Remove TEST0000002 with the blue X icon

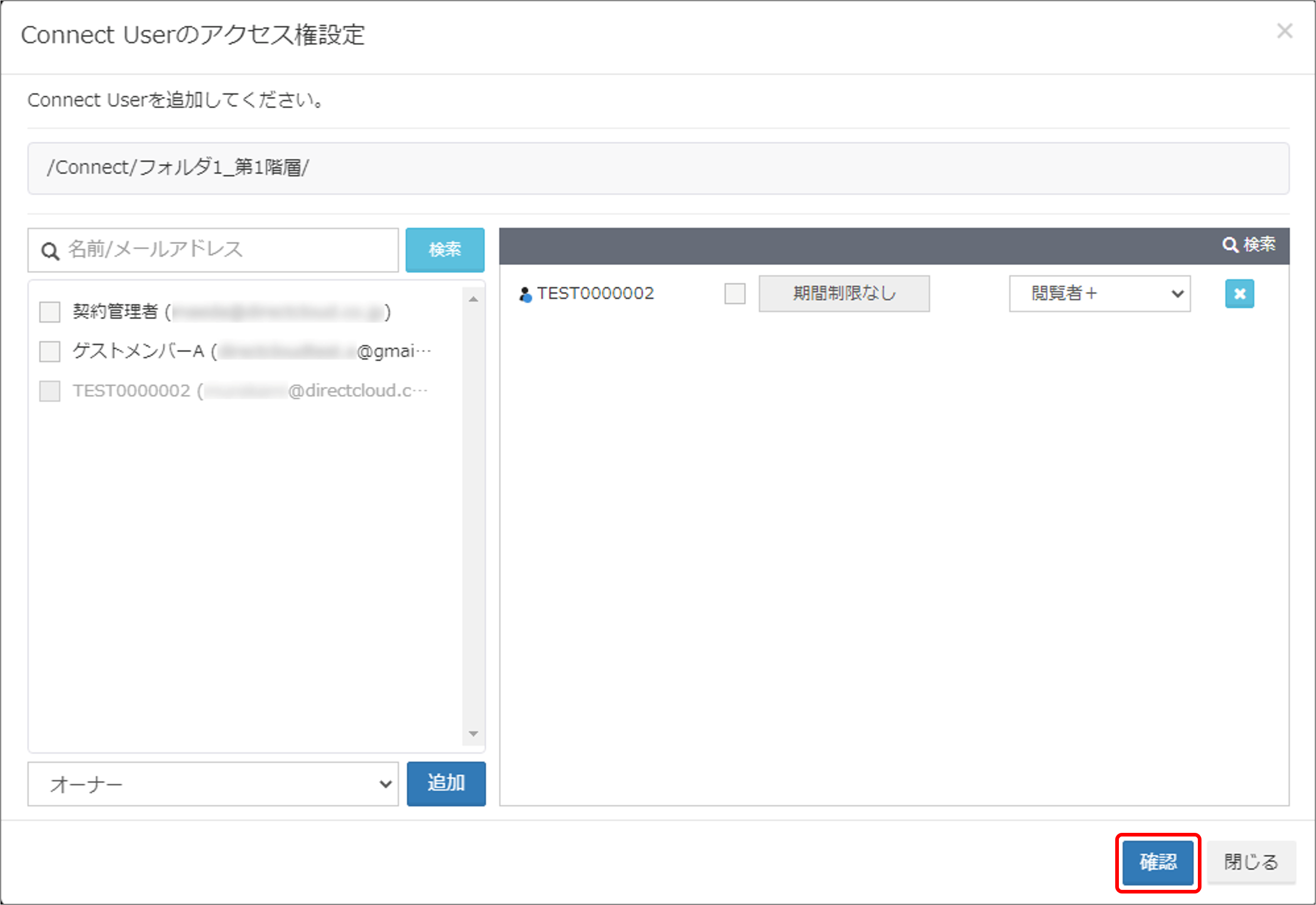(x=1239, y=294)
